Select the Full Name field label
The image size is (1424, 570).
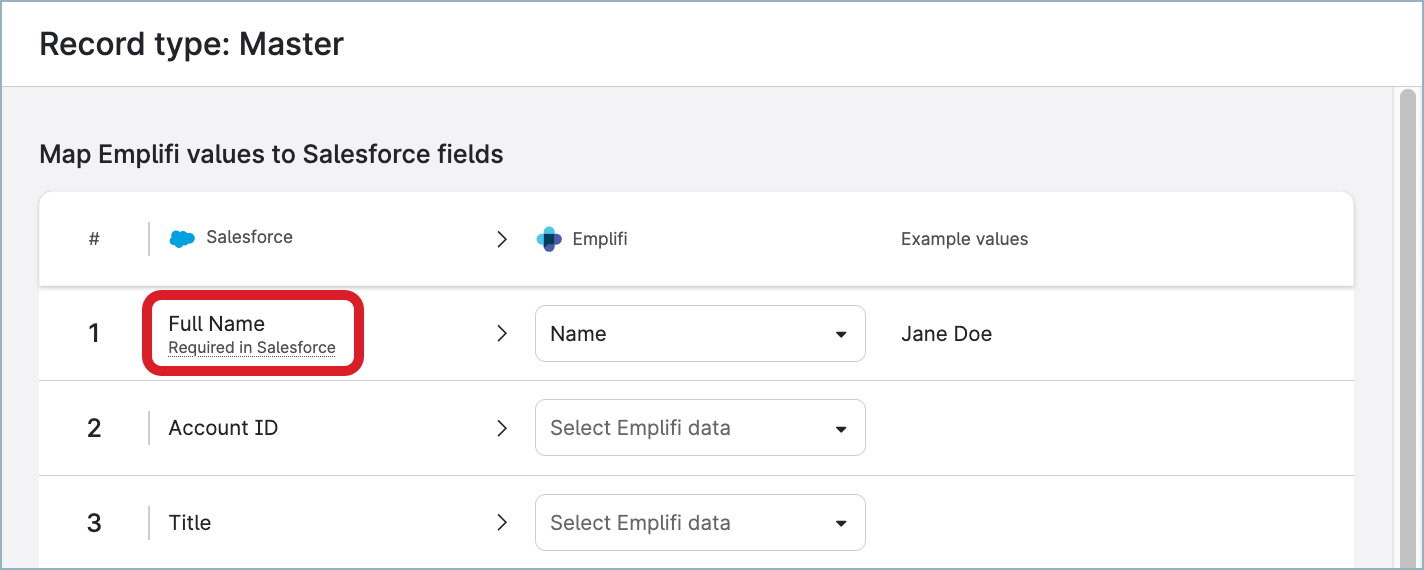217,324
